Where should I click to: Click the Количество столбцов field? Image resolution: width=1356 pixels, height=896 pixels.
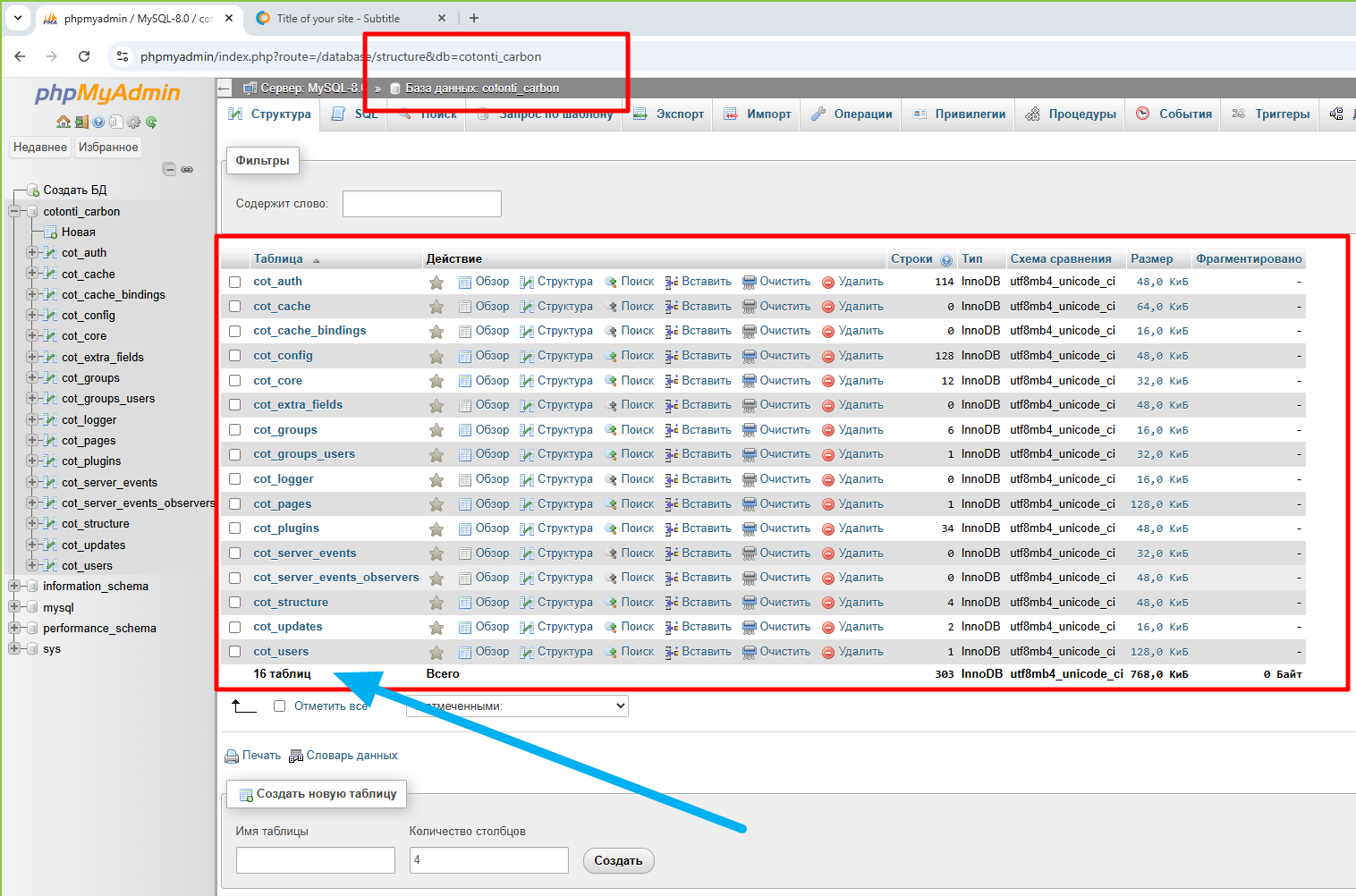(489, 860)
